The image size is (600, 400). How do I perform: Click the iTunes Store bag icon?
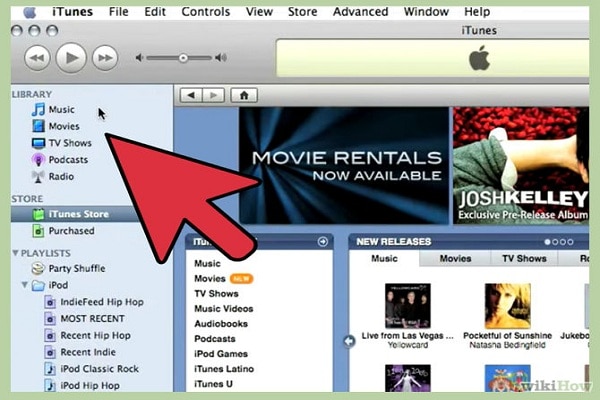point(38,214)
